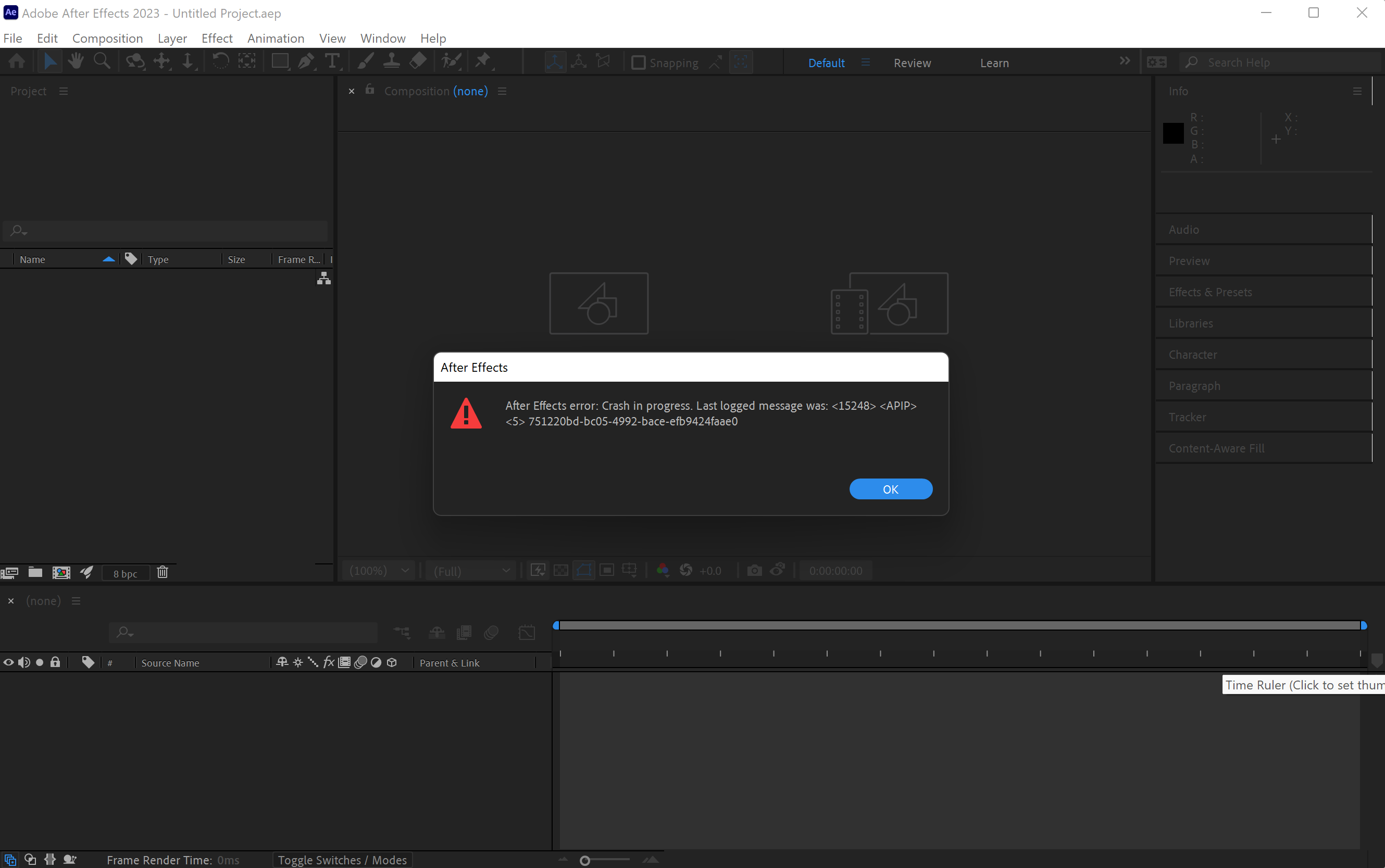Click the Snapping toggle icon
This screenshot has height=868, width=1385.
click(x=637, y=62)
